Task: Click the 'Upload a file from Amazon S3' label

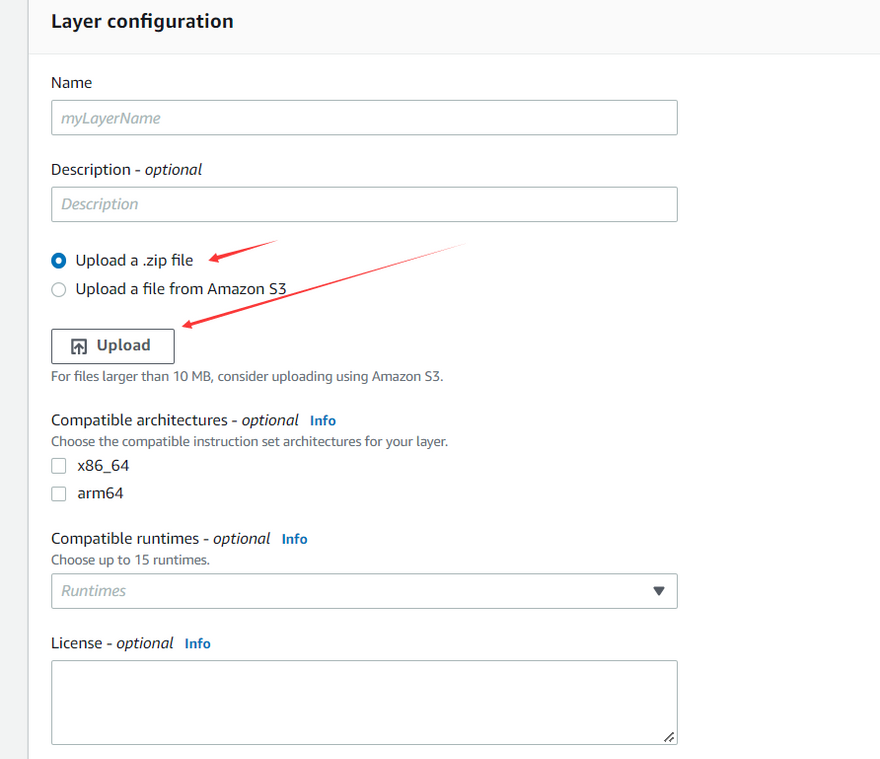Action: (181, 289)
